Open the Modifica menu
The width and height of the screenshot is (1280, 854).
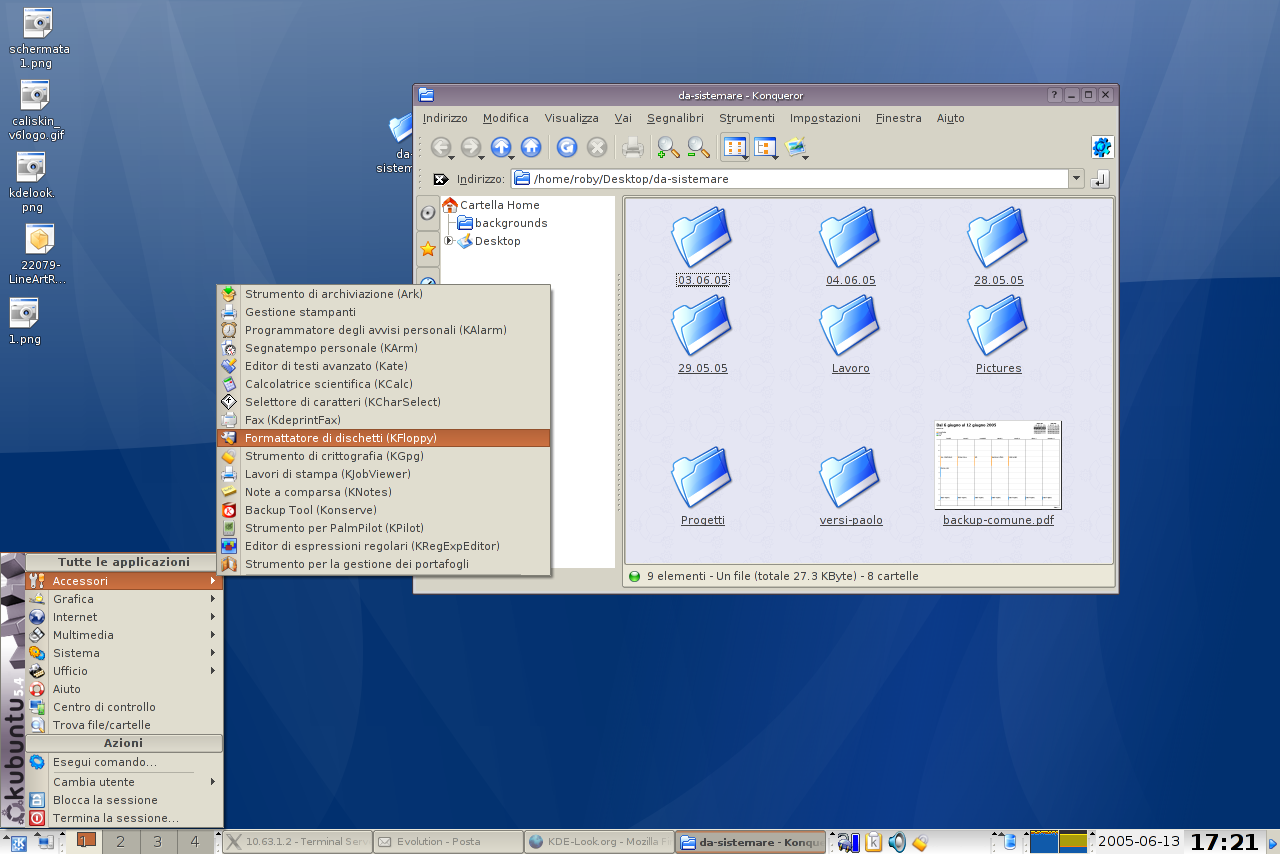[505, 118]
